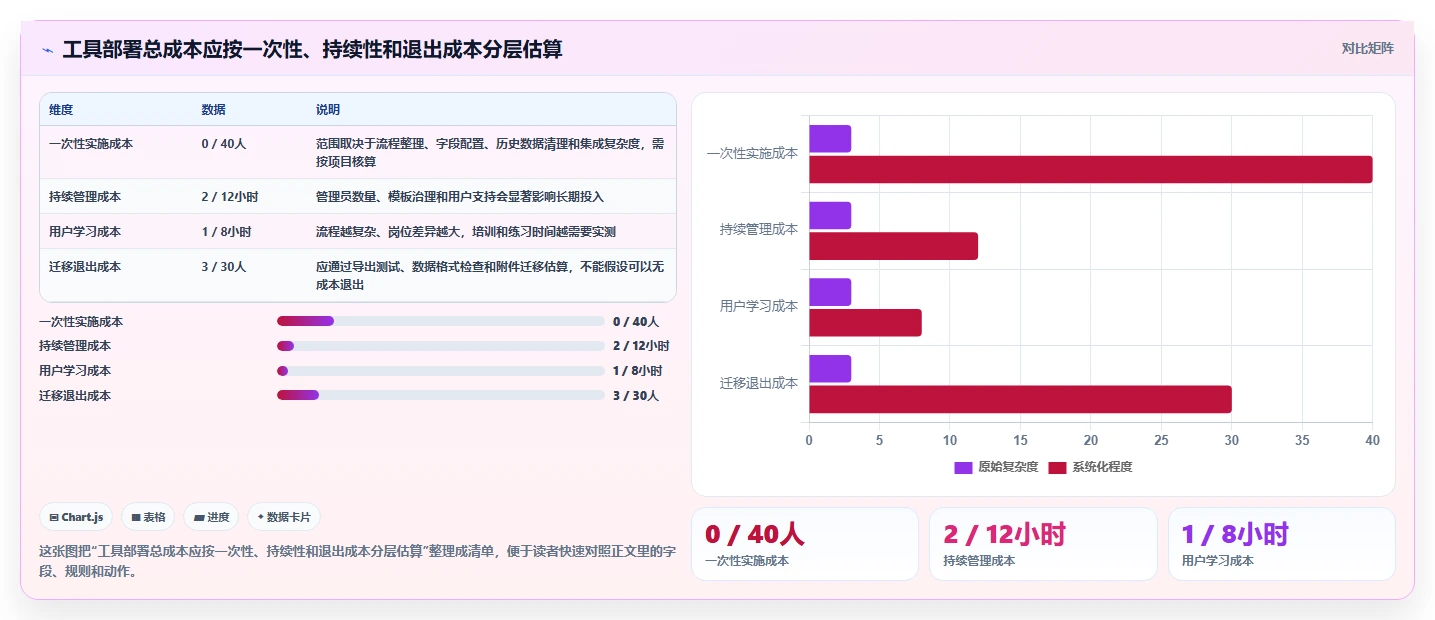Click the 用户学习成本 progress bar
Image resolution: width=1435 pixels, height=620 pixels.
[441, 371]
